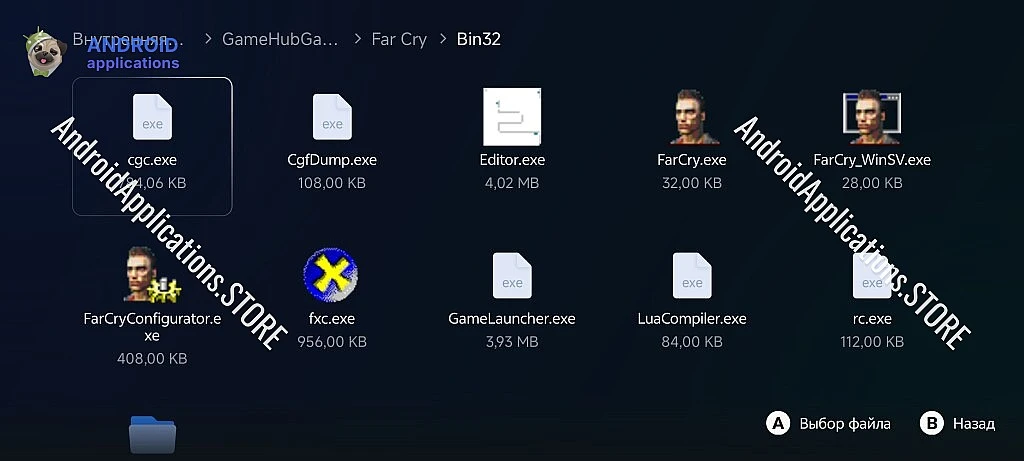Click the Bin32 breadcrumb item
Viewport: 1024px width, 461px height.
tap(478, 39)
